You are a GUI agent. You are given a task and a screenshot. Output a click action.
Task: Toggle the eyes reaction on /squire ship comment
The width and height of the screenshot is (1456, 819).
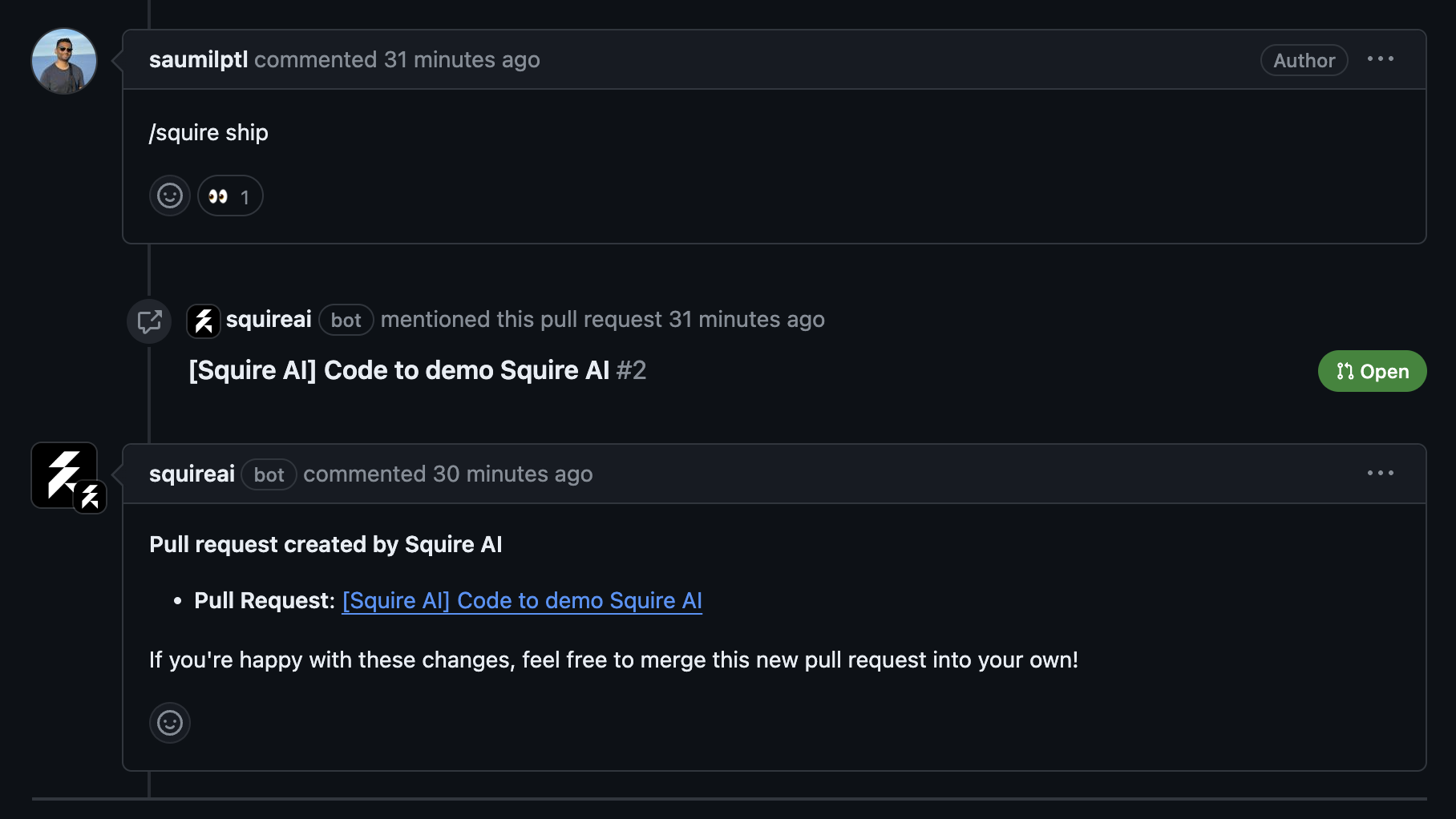[x=230, y=195]
